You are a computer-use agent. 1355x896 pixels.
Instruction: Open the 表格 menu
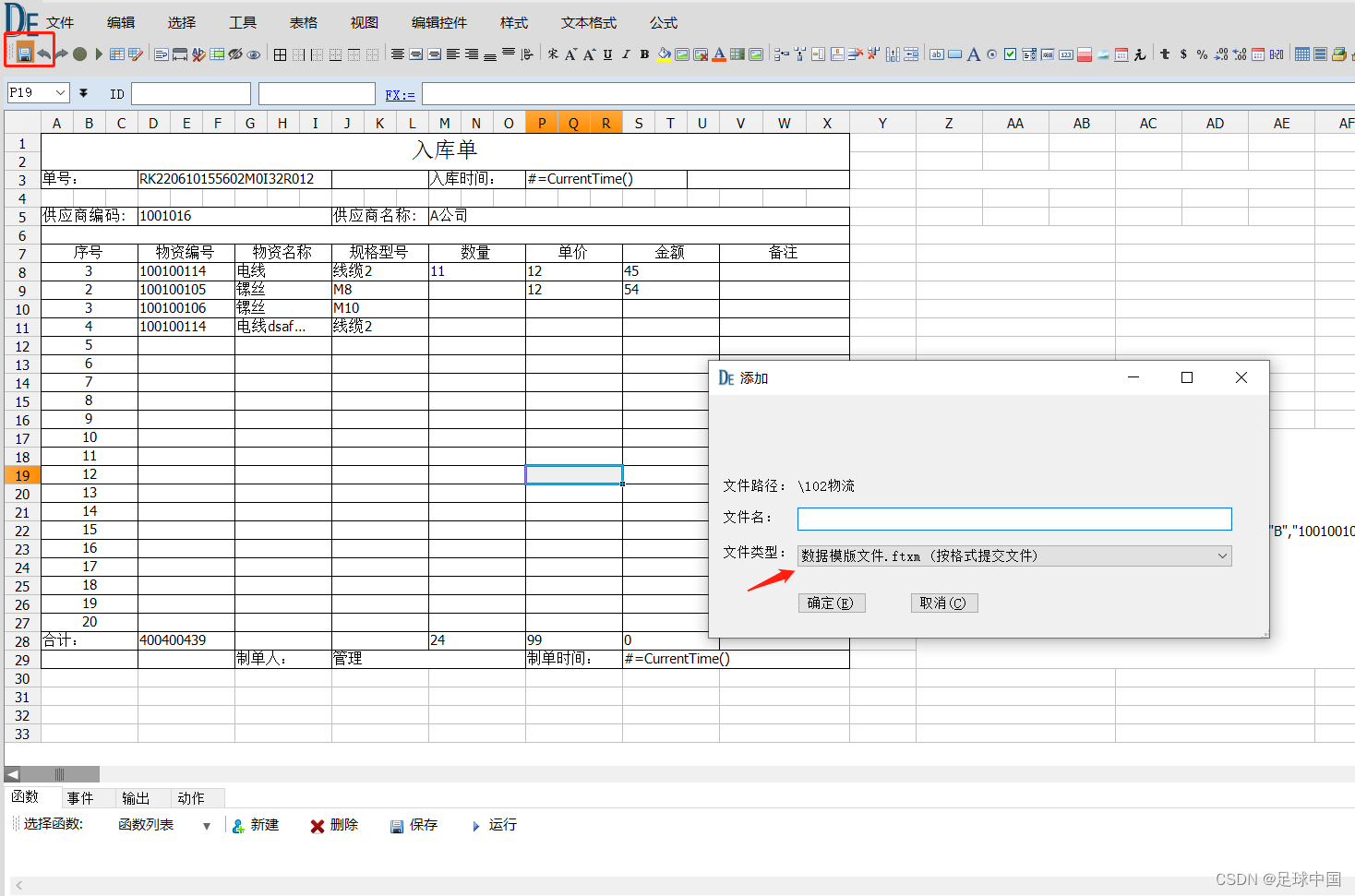click(303, 22)
